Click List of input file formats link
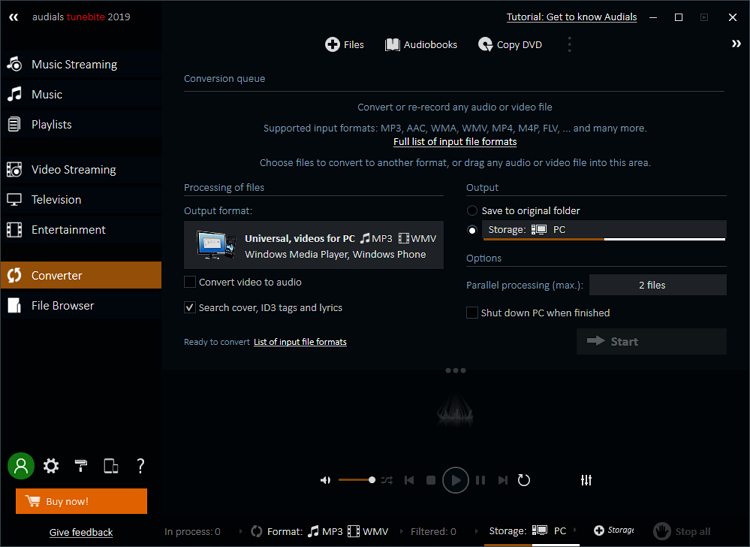 coord(300,342)
